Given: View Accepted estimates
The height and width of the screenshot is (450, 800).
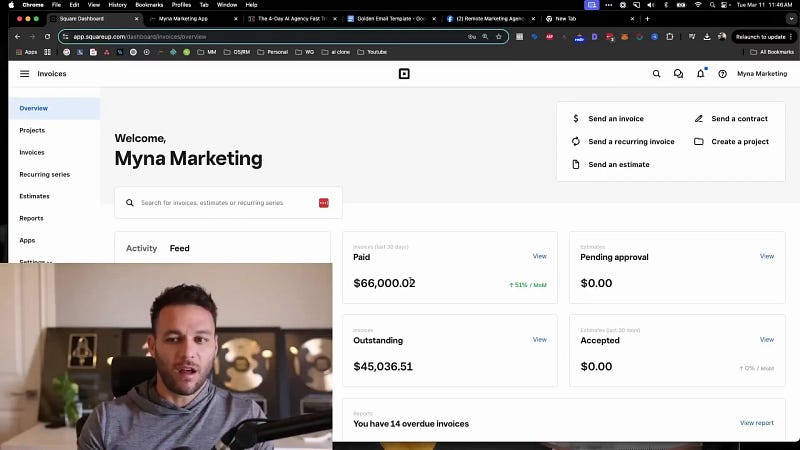Looking at the screenshot, I should click(x=767, y=339).
